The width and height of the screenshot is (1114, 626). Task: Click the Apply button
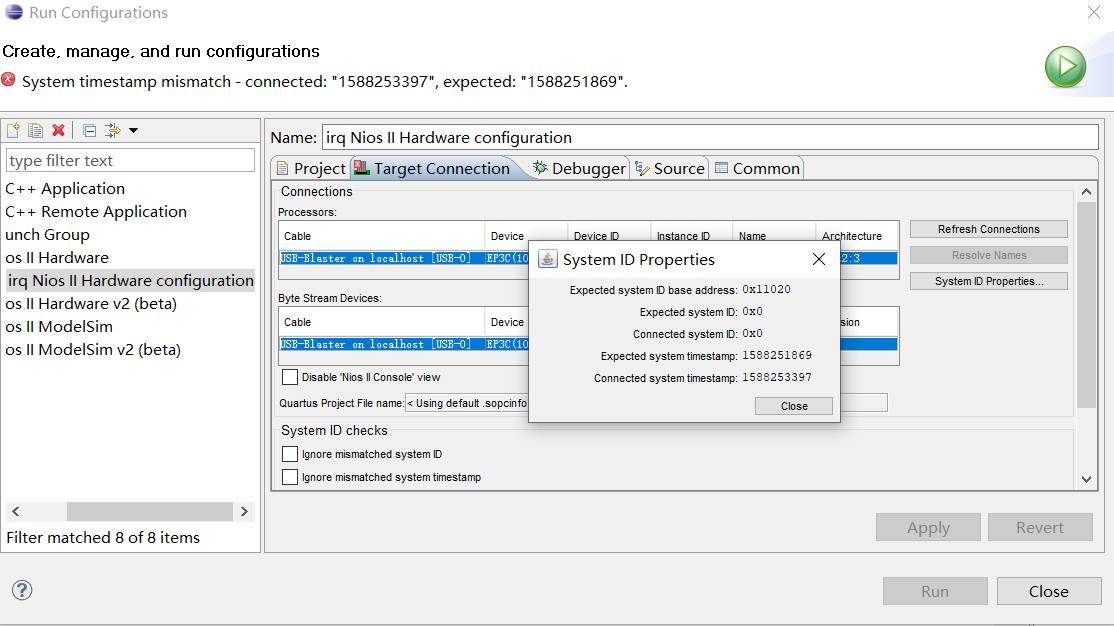click(x=928, y=527)
